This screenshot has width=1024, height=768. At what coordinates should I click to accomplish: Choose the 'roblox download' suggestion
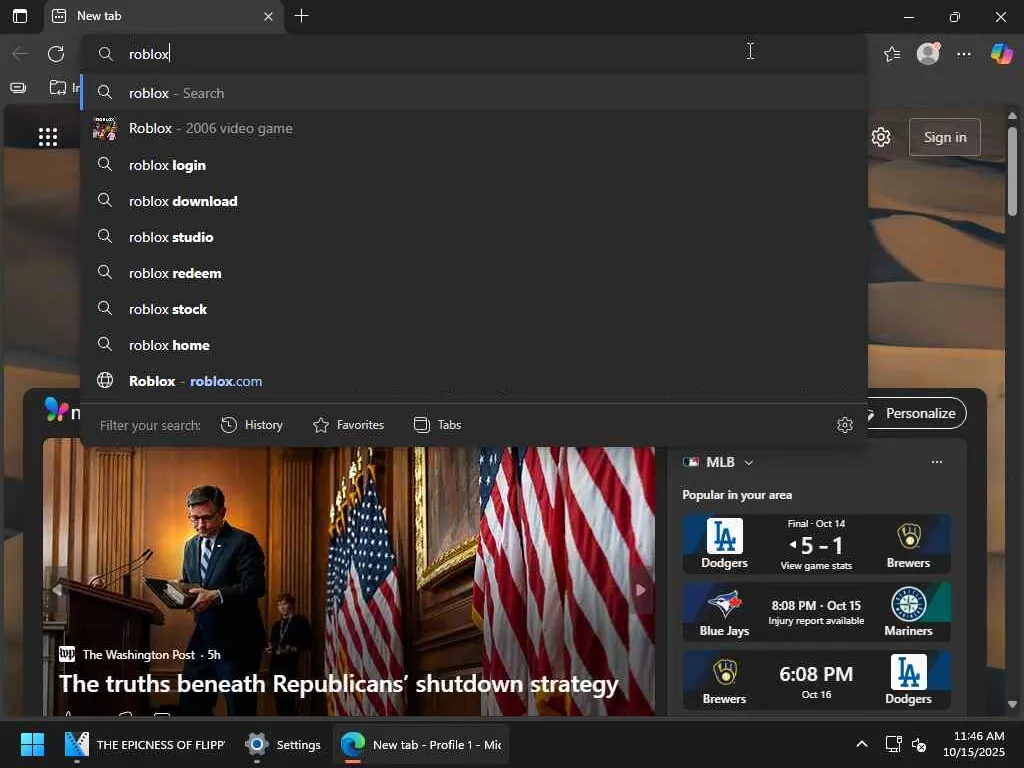tap(475, 200)
